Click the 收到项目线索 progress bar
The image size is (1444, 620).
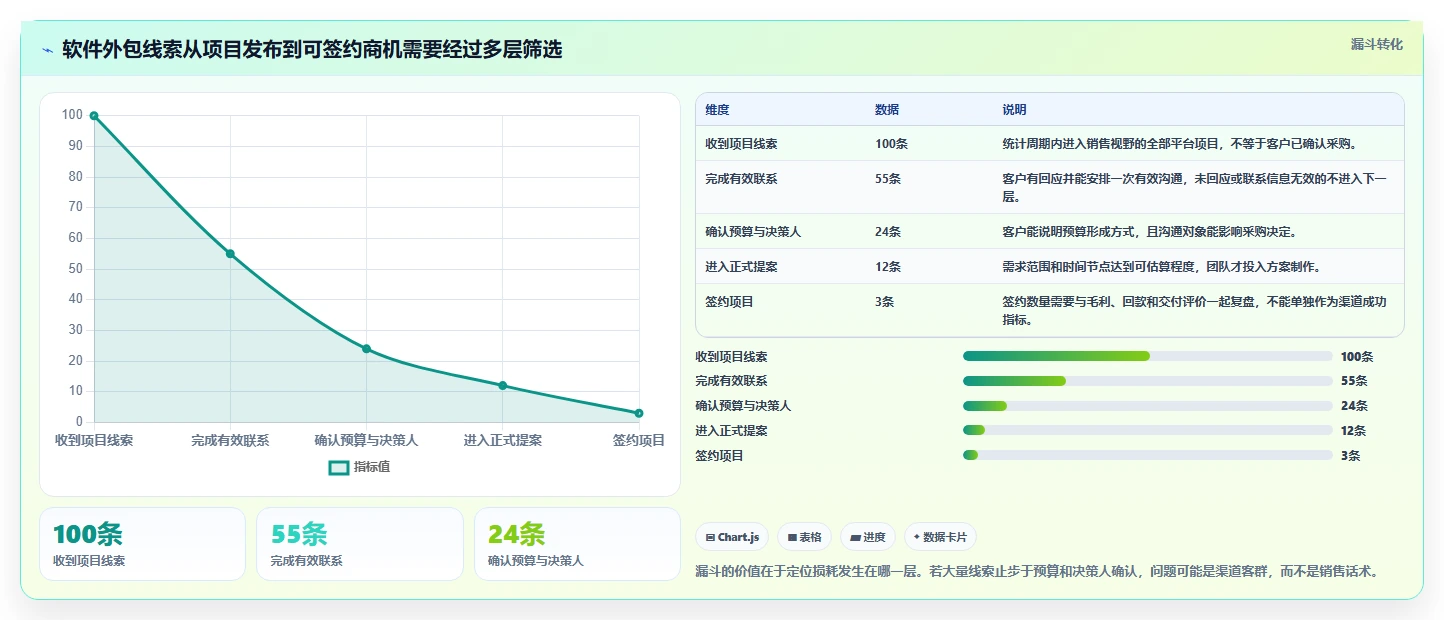1147,356
